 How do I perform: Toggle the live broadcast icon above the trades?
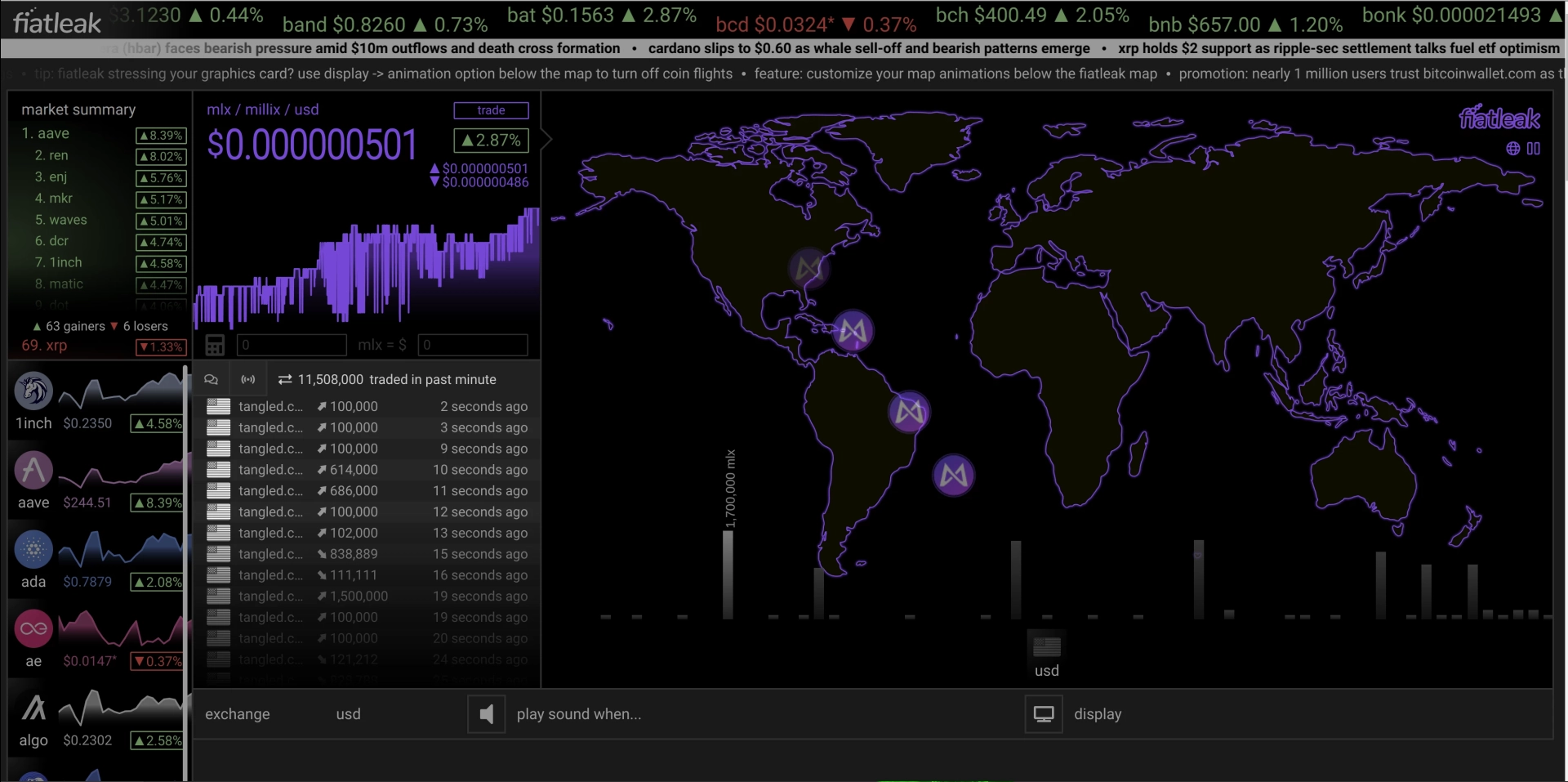248,379
